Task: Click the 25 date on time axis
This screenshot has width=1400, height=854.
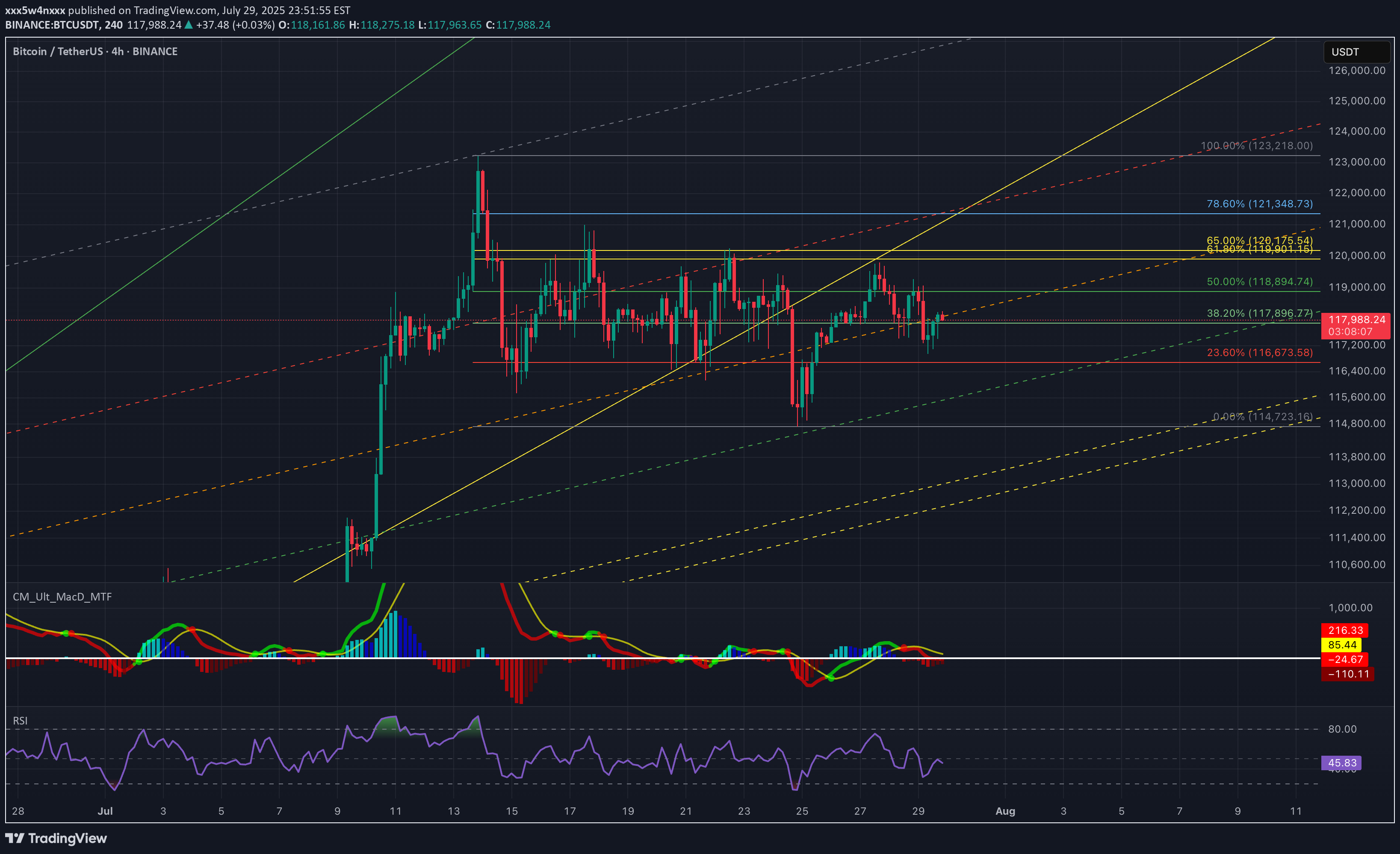Action: (x=802, y=811)
